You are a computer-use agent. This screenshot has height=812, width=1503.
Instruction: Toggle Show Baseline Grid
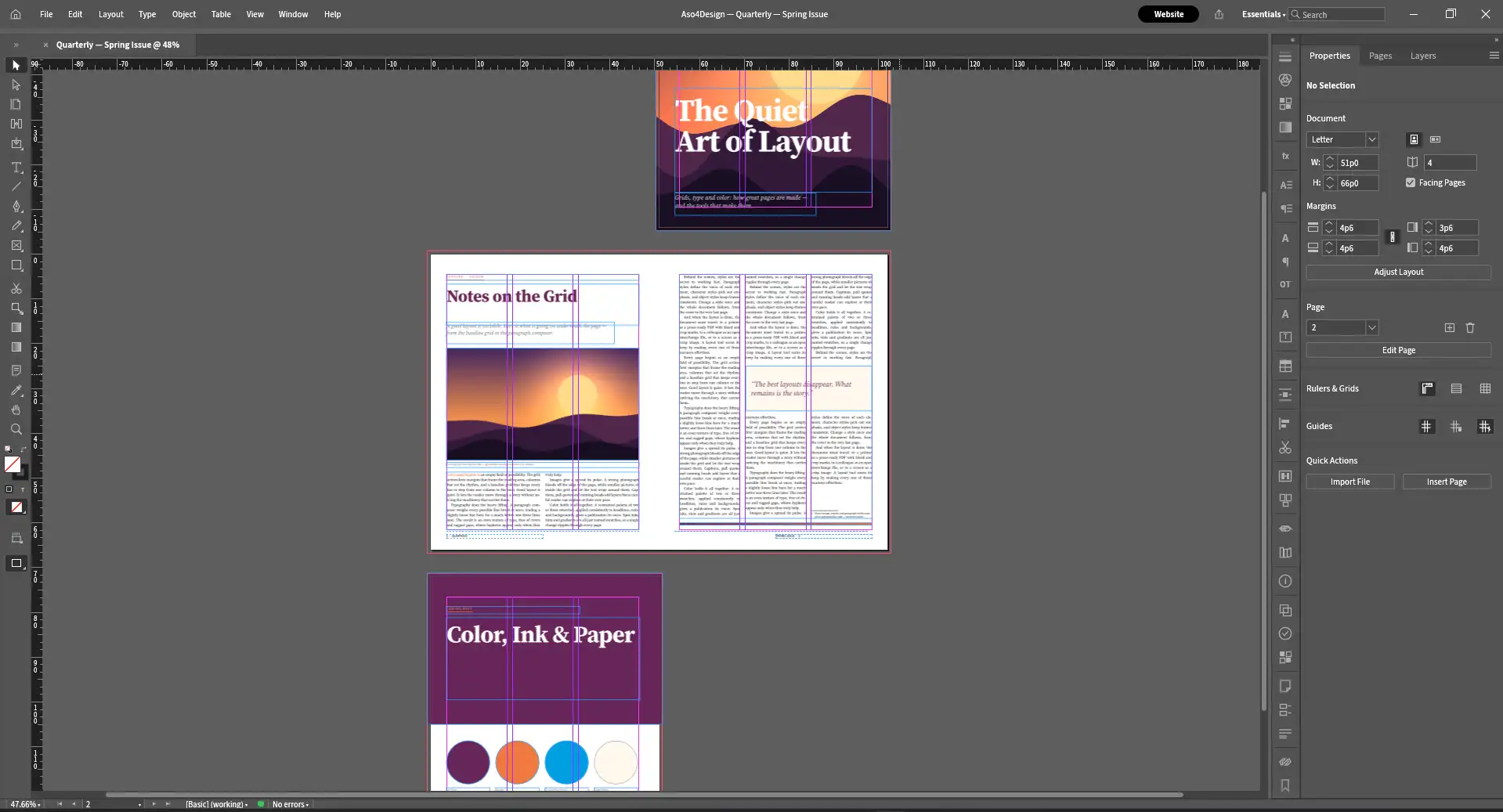tap(1456, 388)
